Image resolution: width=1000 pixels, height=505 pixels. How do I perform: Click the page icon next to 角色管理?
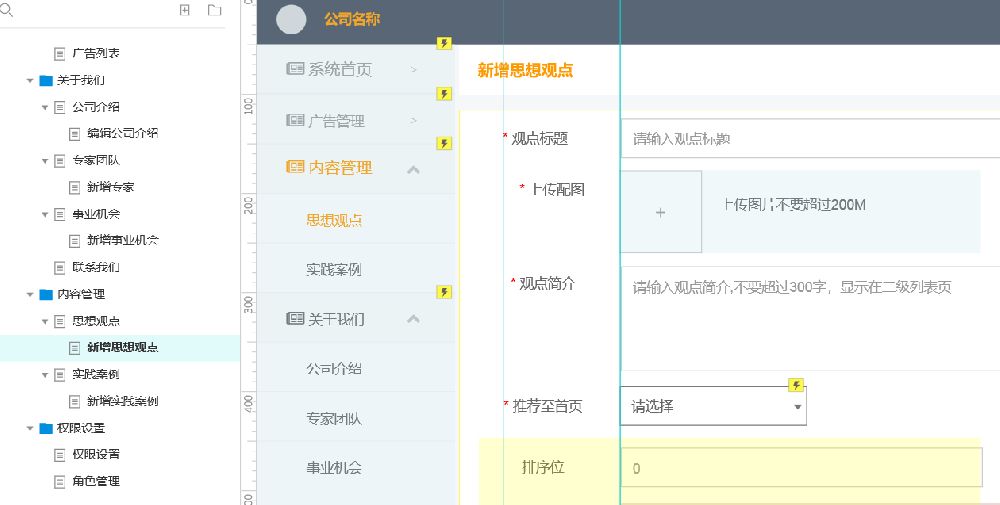click(x=59, y=482)
